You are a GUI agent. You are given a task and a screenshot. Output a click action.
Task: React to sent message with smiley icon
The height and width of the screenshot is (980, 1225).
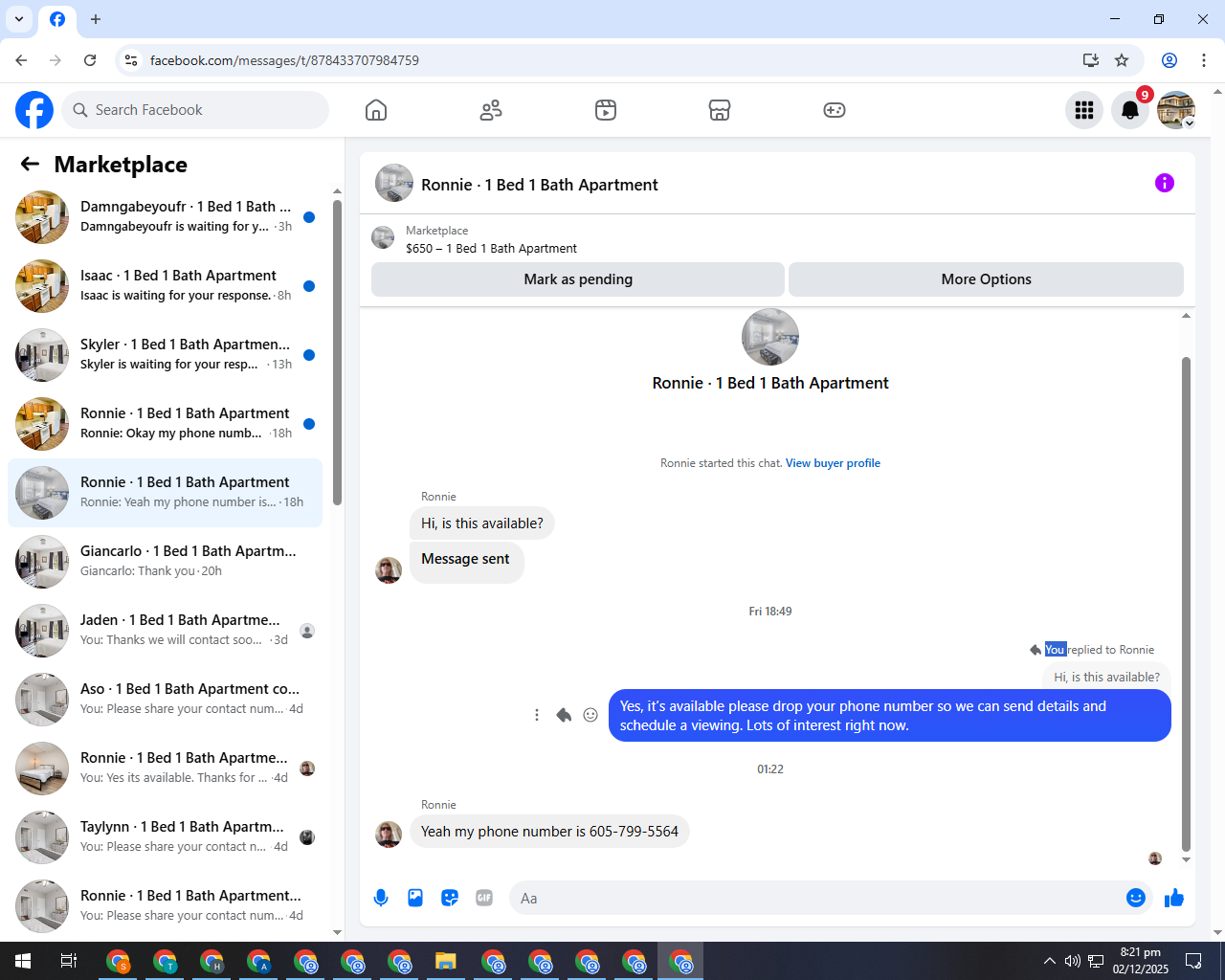[x=590, y=715]
